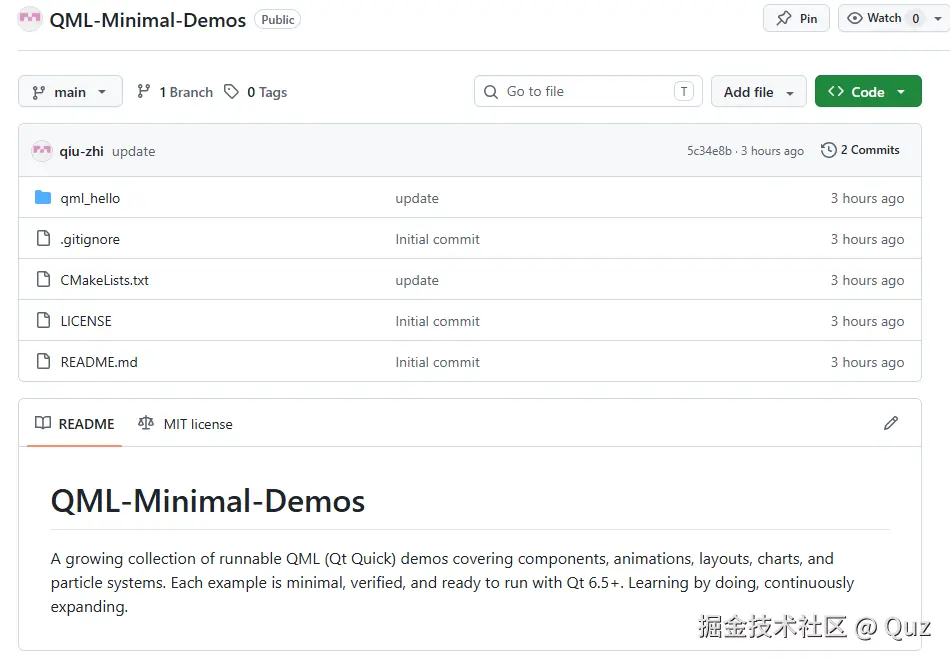Expand the Watch options dropdown arrow
The image size is (950, 660).
937,19
